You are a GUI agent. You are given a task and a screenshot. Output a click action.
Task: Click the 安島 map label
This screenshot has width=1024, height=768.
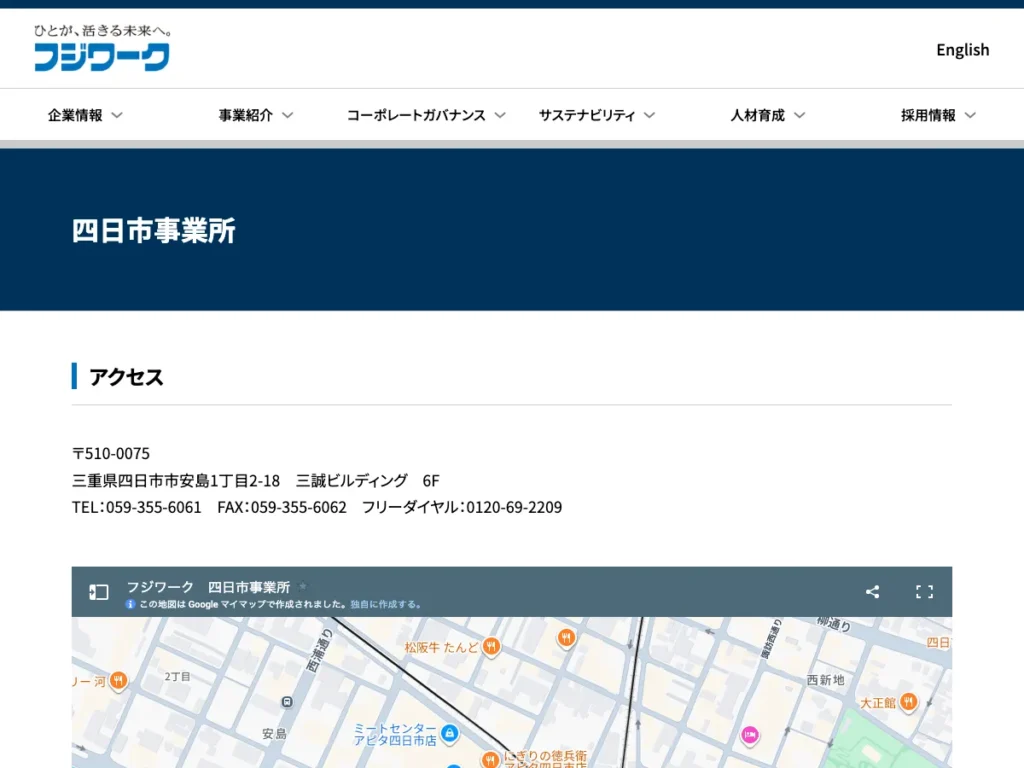[274, 733]
